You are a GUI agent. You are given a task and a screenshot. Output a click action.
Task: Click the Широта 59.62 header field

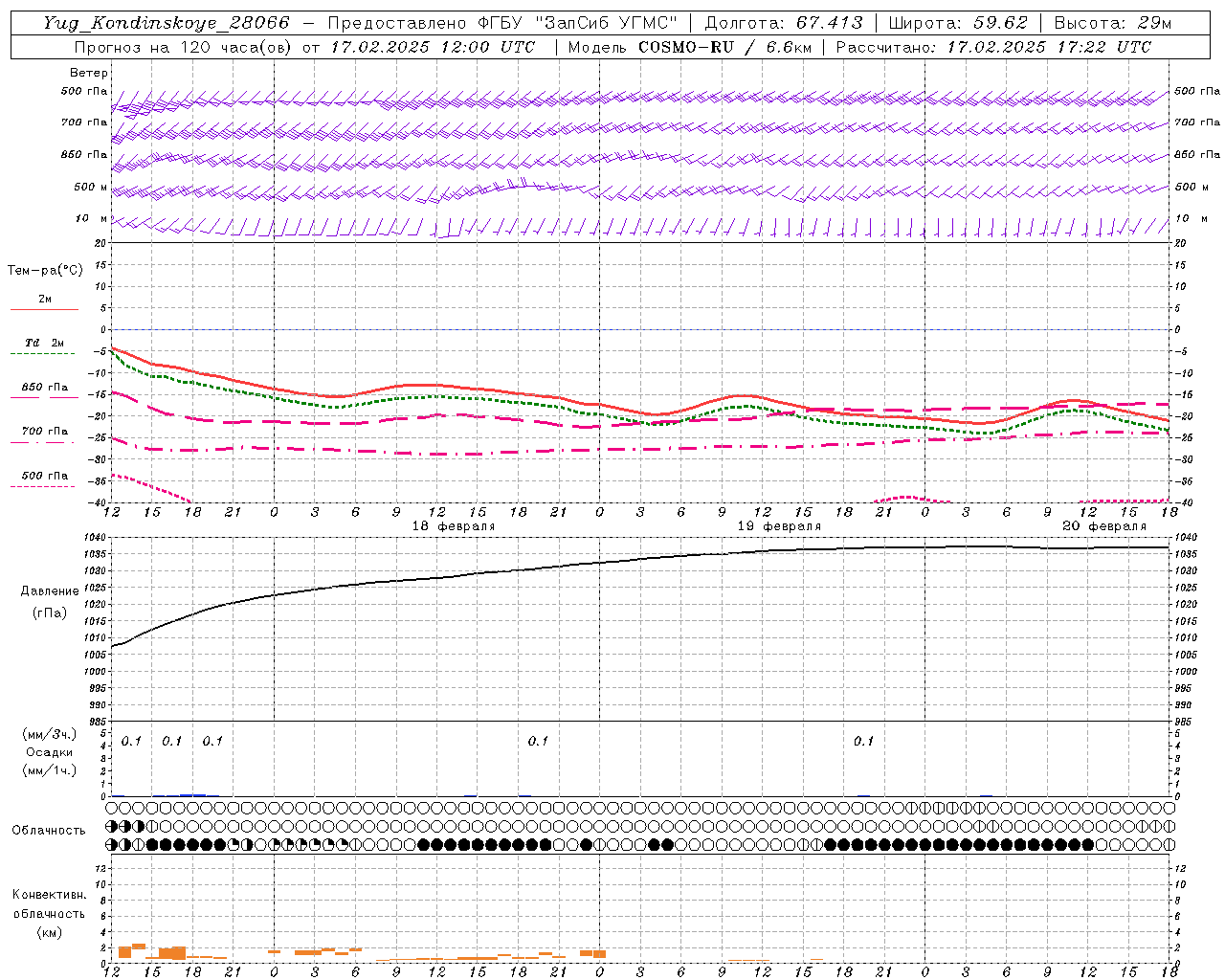(x=958, y=23)
